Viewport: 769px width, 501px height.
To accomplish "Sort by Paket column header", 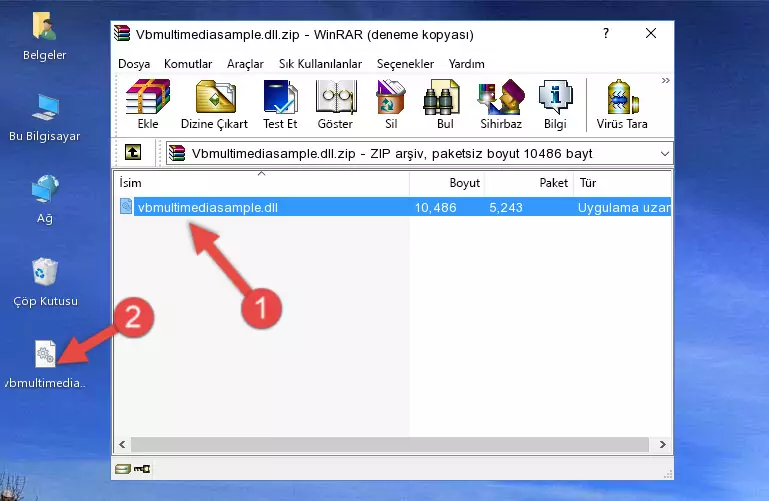I will coord(529,183).
